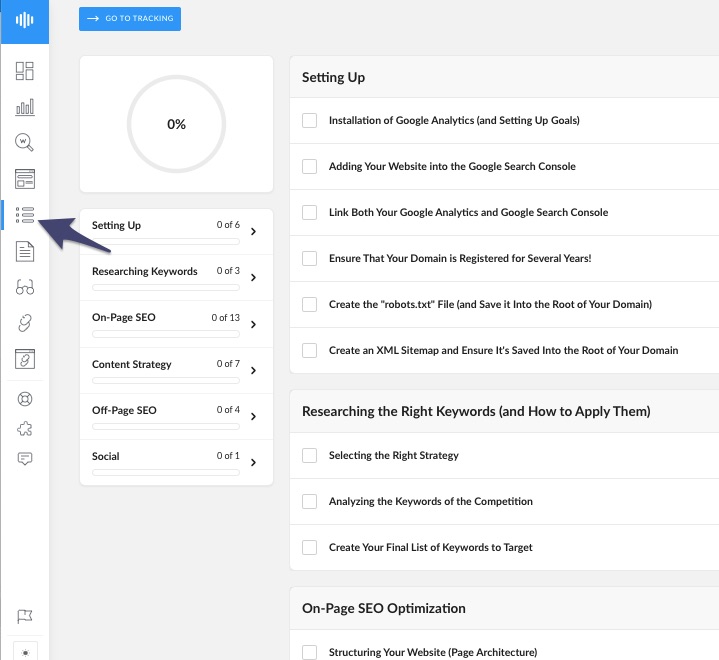Check Structuring Your Website task

coord(310,652)
